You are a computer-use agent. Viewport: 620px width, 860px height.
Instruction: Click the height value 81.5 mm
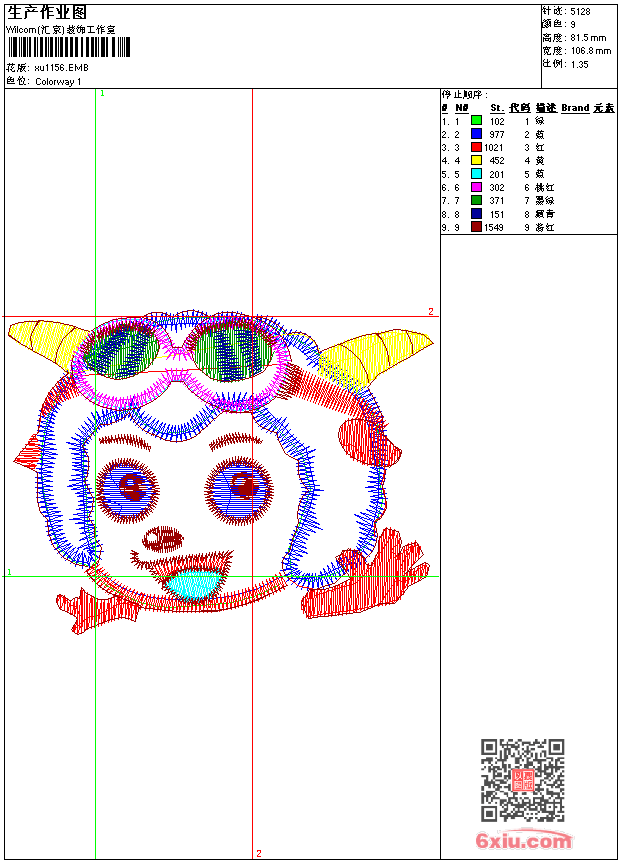588,38
